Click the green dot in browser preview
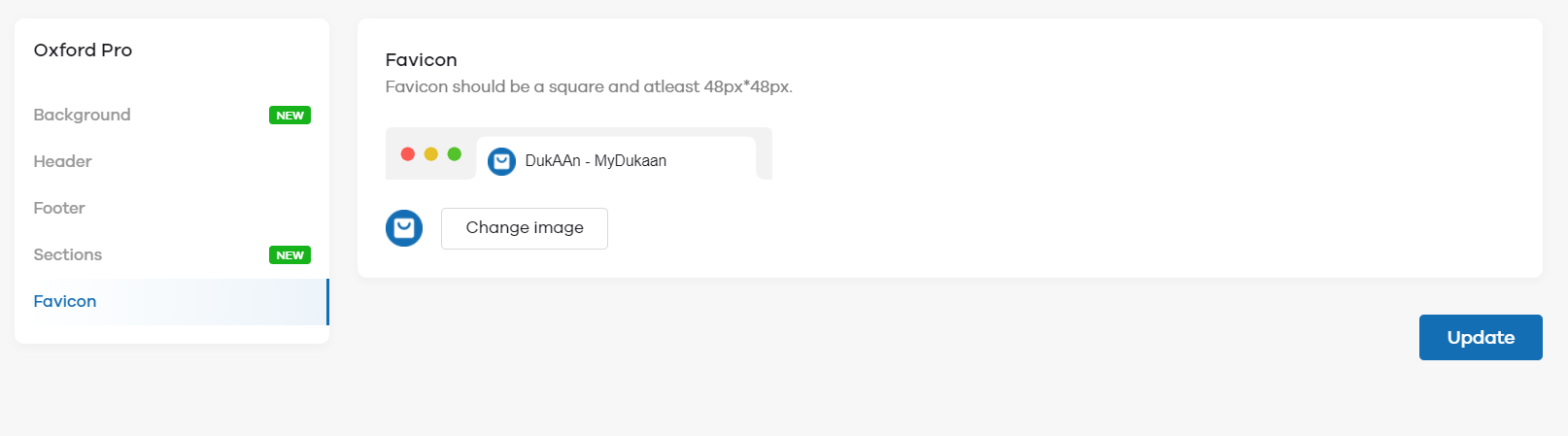This screenshot has height=436, width=1568. [455, 153]
